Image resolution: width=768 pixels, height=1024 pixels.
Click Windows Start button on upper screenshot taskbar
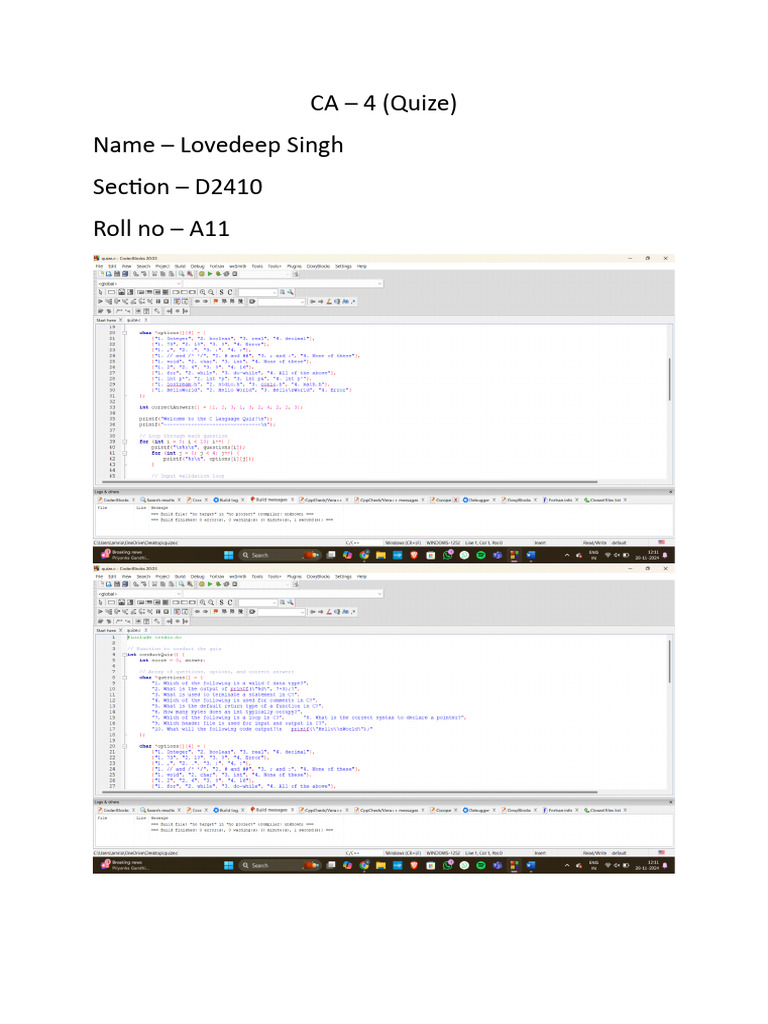(x=229, y=555)
